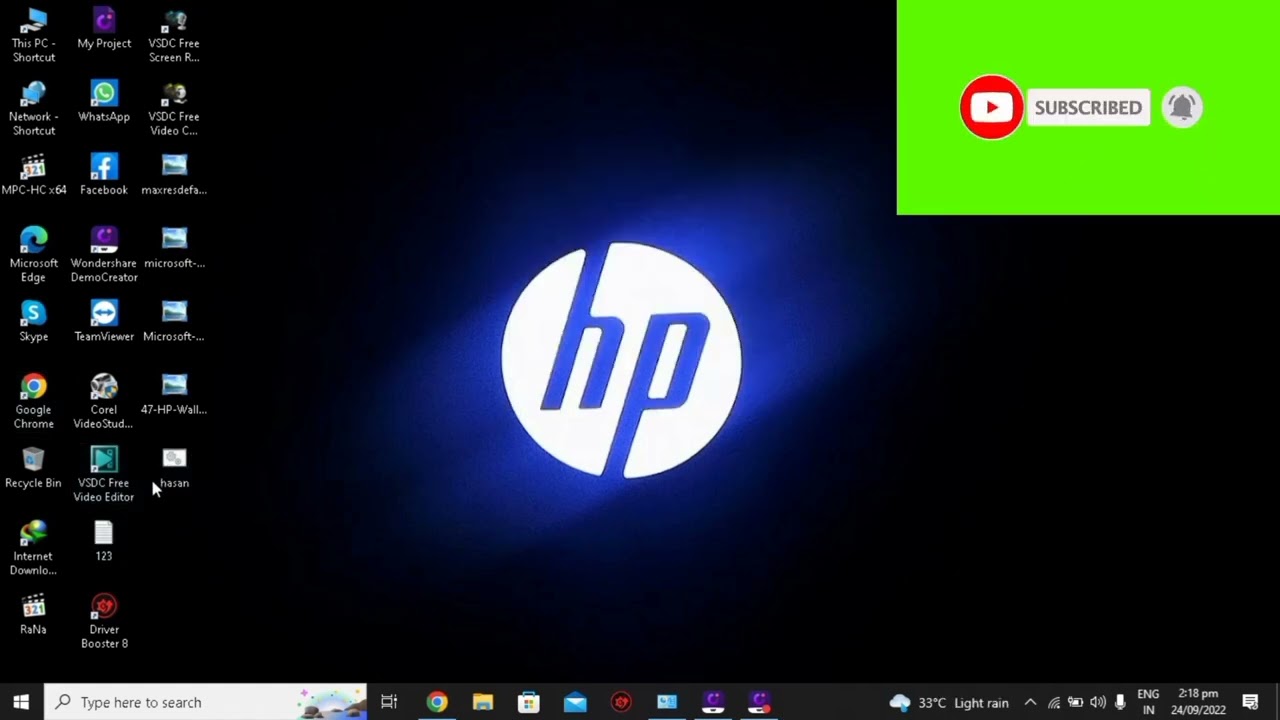Open Microsoft Store from the taskbar
This screenshot has height=720, width=1280.
point(529,702)
